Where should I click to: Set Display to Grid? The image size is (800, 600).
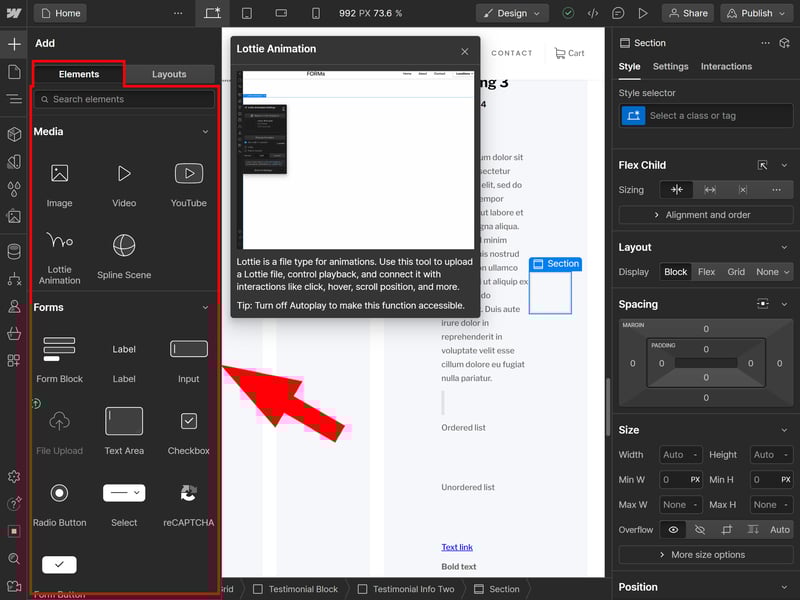(736, 272)
